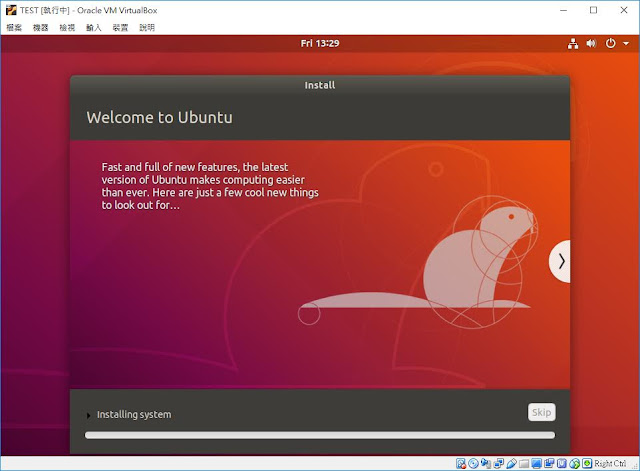
Task: Open the Fri 13:29 clock panel
Action: (320, 43)
